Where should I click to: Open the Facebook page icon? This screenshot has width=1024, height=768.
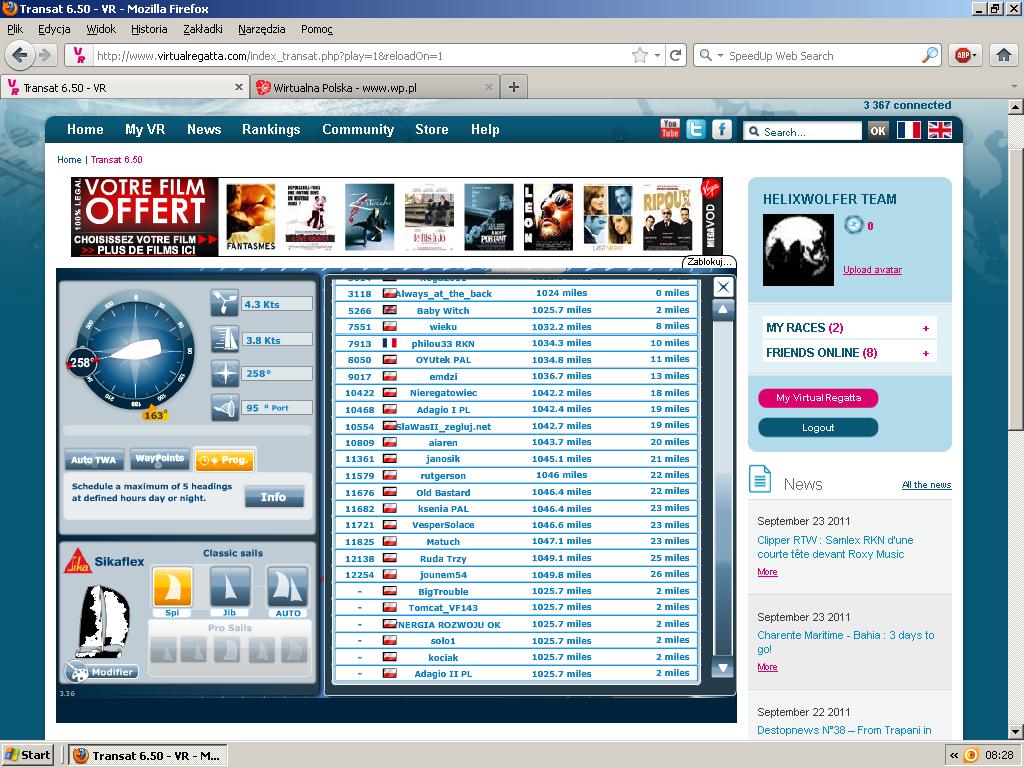721,129
